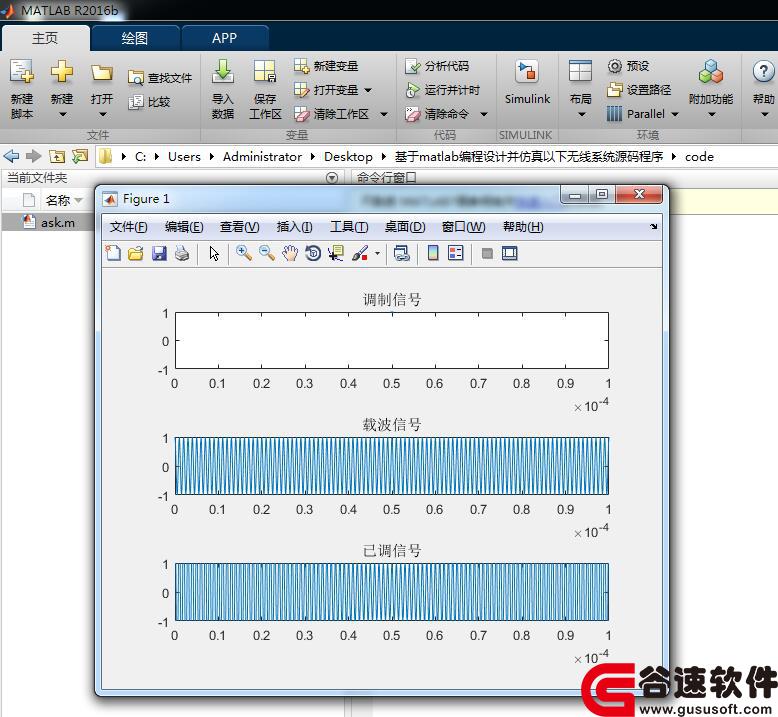The width and height of the screenshot is (778, 717).
Task: Open the Window (窗口) menu in Figure 1
Action: (x=463, y=227)
